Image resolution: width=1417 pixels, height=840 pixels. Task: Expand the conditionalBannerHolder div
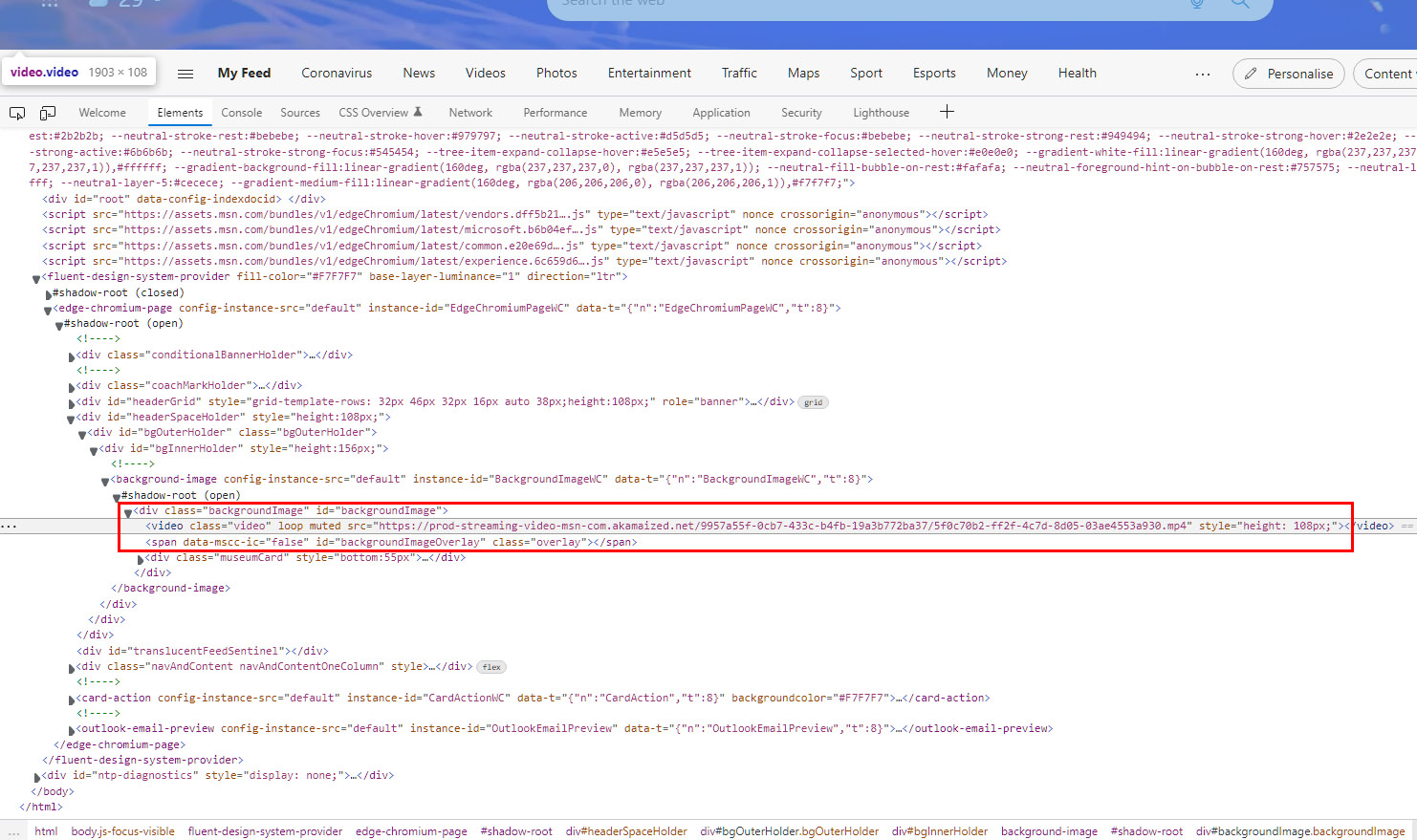71,356
